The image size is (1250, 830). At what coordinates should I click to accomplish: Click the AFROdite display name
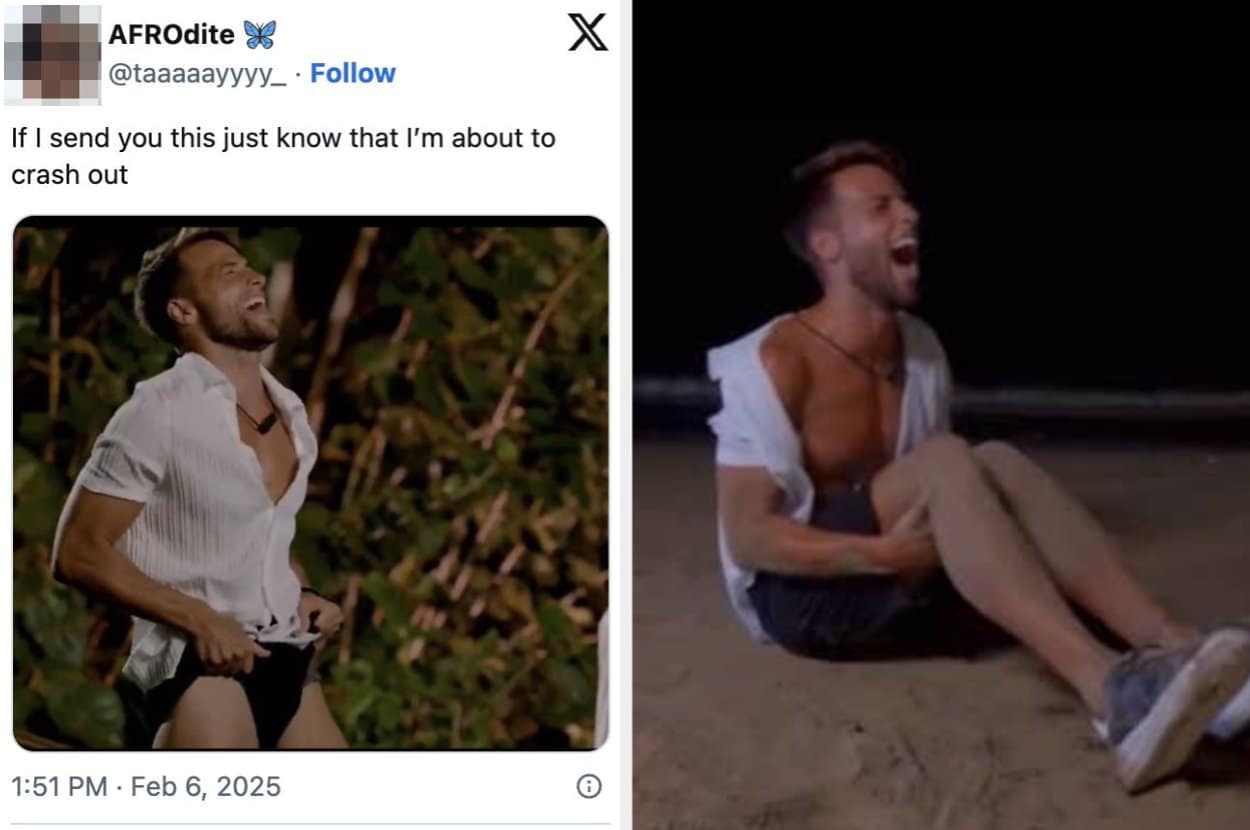click(171, 35)
